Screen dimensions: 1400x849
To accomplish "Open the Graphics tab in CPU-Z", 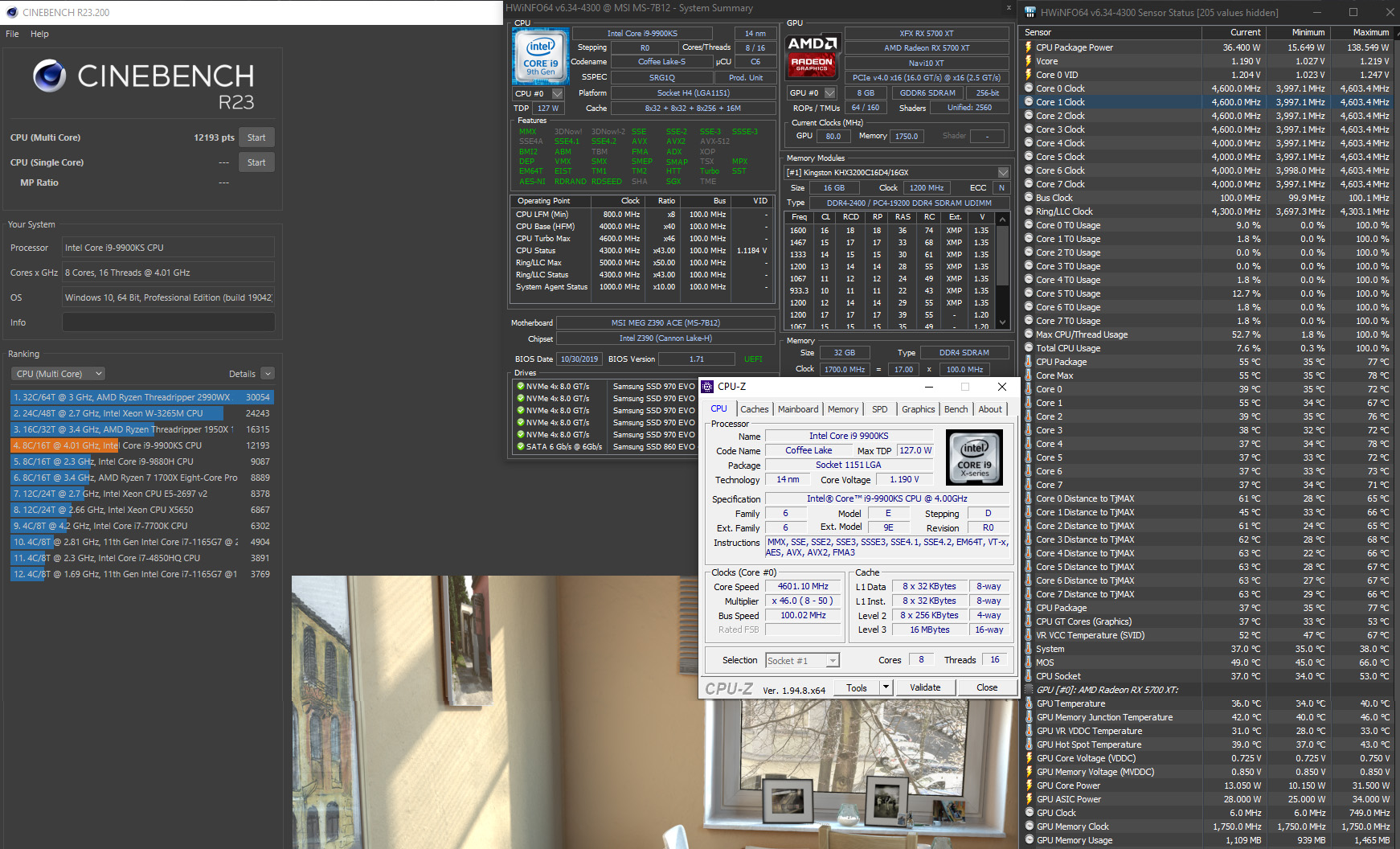I will [918, 409].
